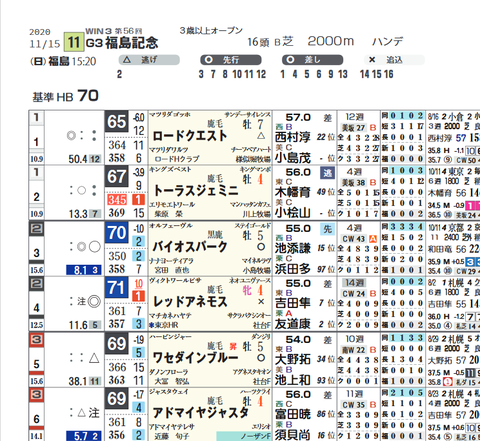Click jockey name 木幡育

pyautogui.click(x=292, y=192)
